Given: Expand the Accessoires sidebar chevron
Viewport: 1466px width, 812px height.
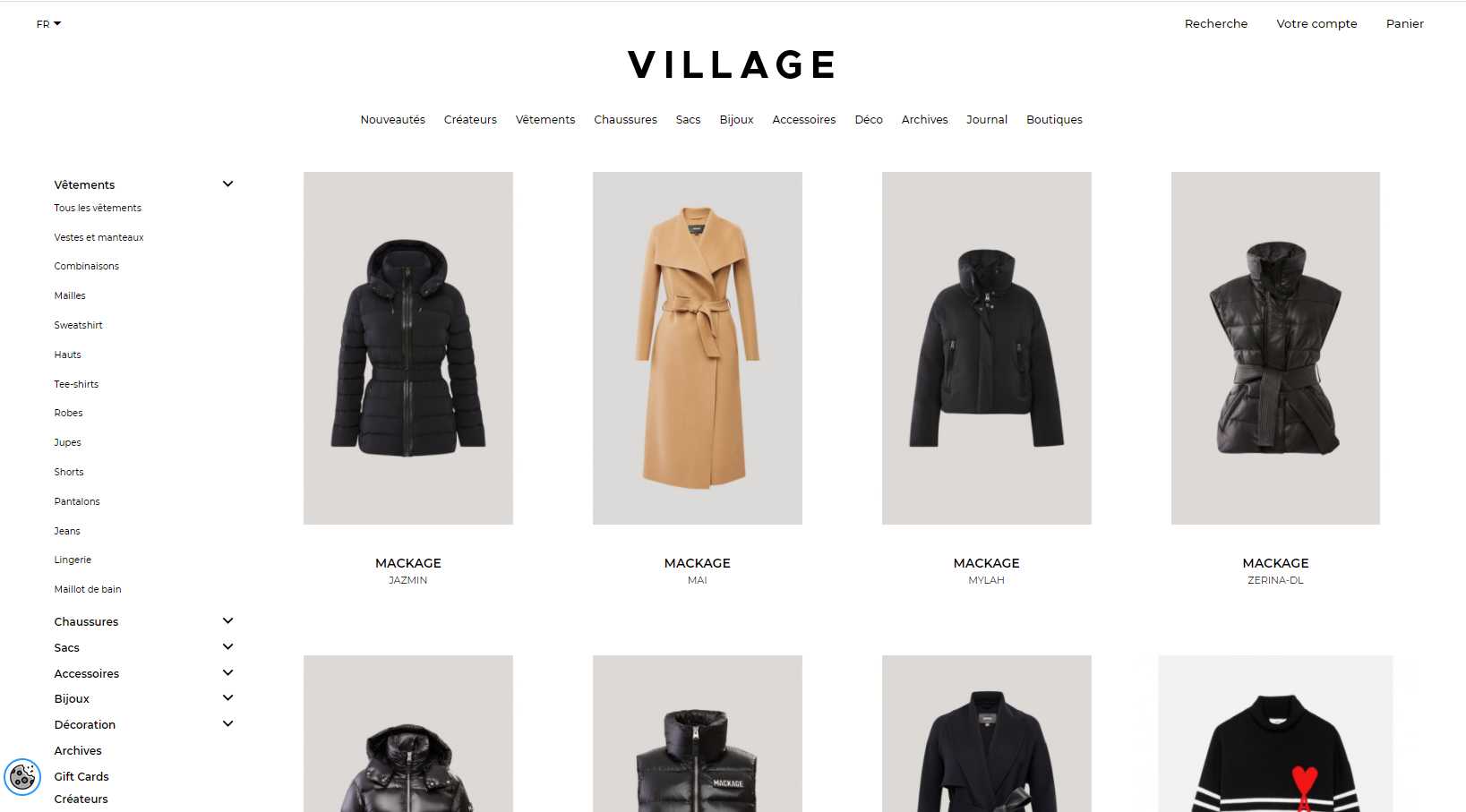Looking at the screenshot, I should point(227,672).
